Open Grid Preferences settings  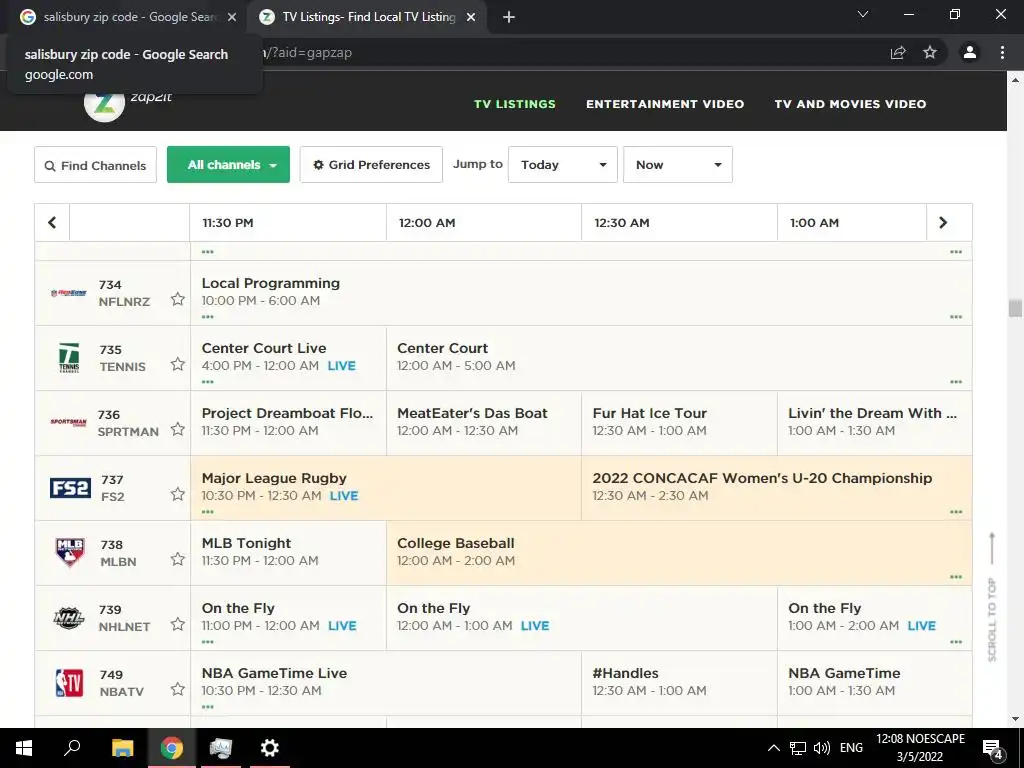pos(371,165)
